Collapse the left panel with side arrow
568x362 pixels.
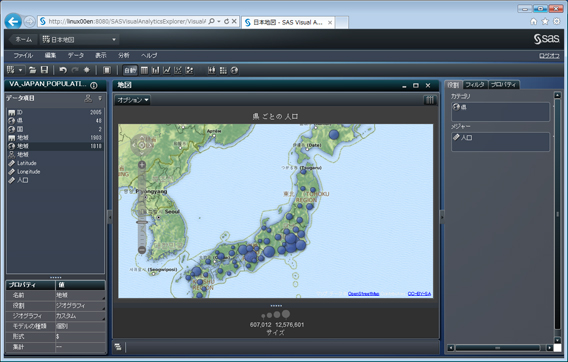tap(110, 217)
